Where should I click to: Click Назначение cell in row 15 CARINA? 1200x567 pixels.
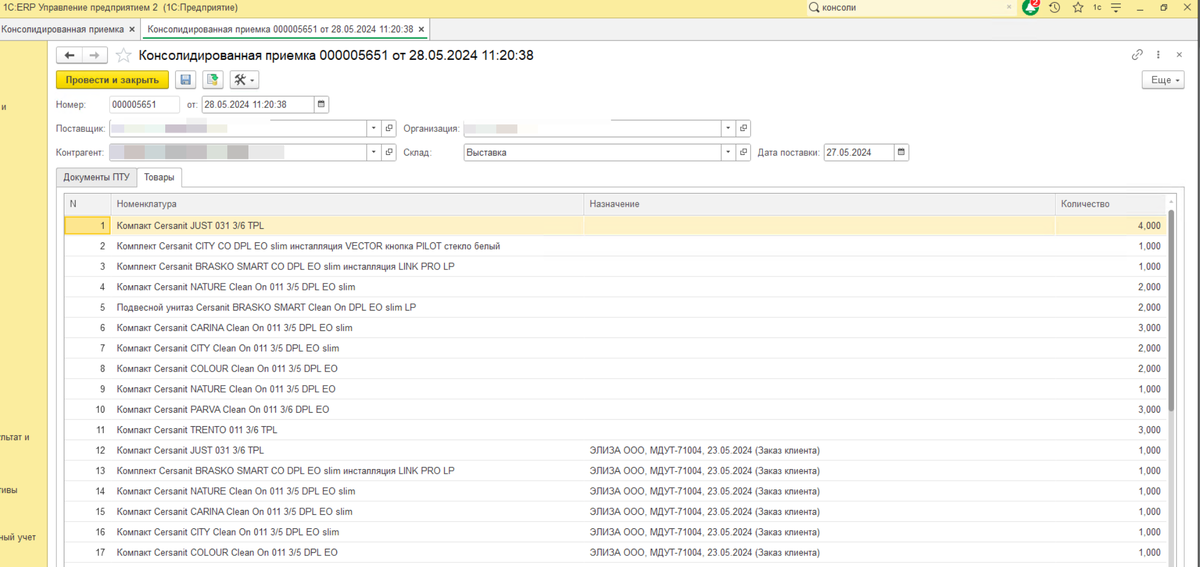click(820, 512)
